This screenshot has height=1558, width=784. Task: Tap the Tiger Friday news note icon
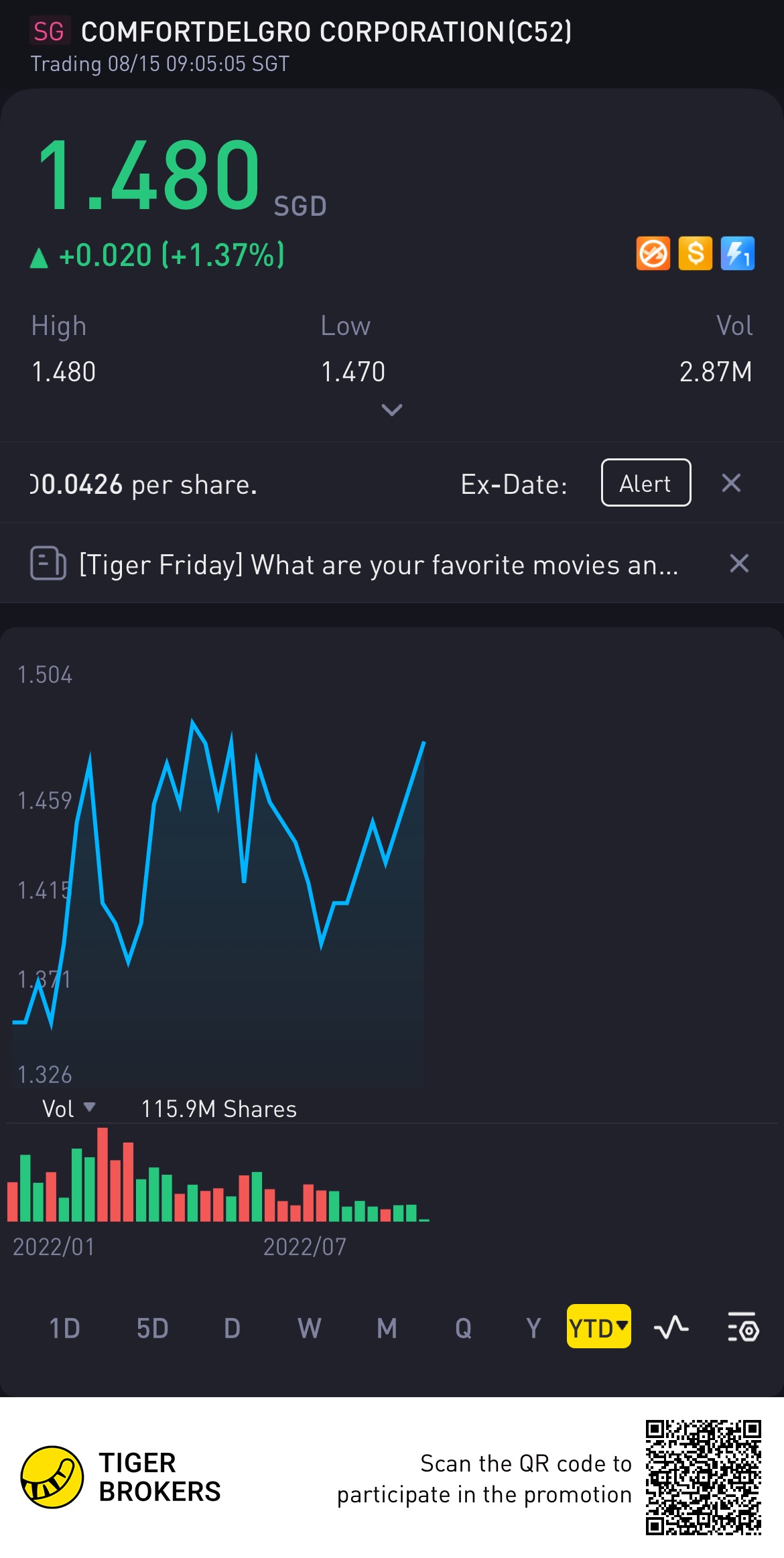[48, 564]
